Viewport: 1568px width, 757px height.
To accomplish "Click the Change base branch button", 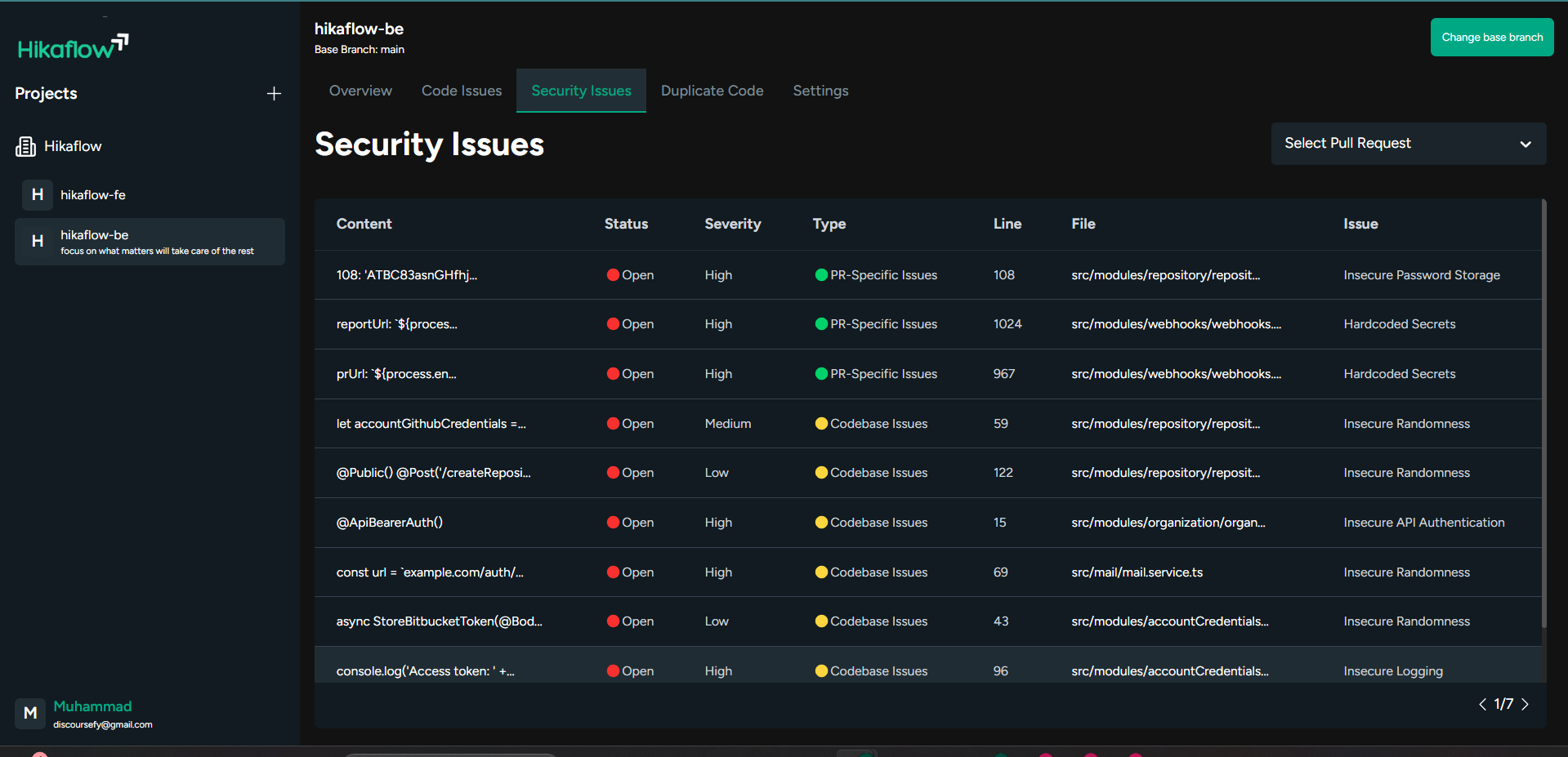I will click(x=1491, y=38).
